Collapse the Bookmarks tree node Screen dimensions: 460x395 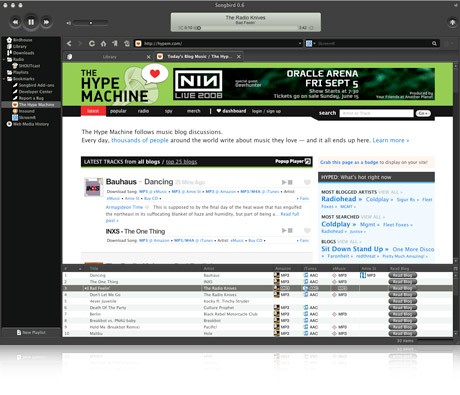coord(4,79)
